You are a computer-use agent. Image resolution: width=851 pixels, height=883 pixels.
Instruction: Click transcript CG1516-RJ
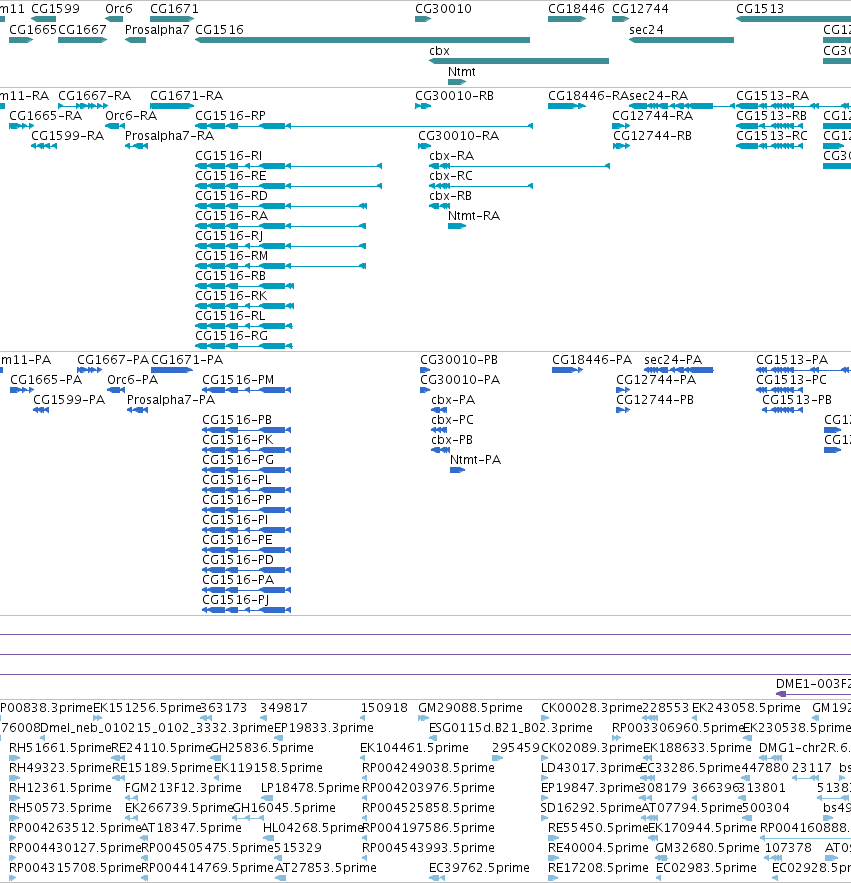pyautogui.click(x=280, y=246)
